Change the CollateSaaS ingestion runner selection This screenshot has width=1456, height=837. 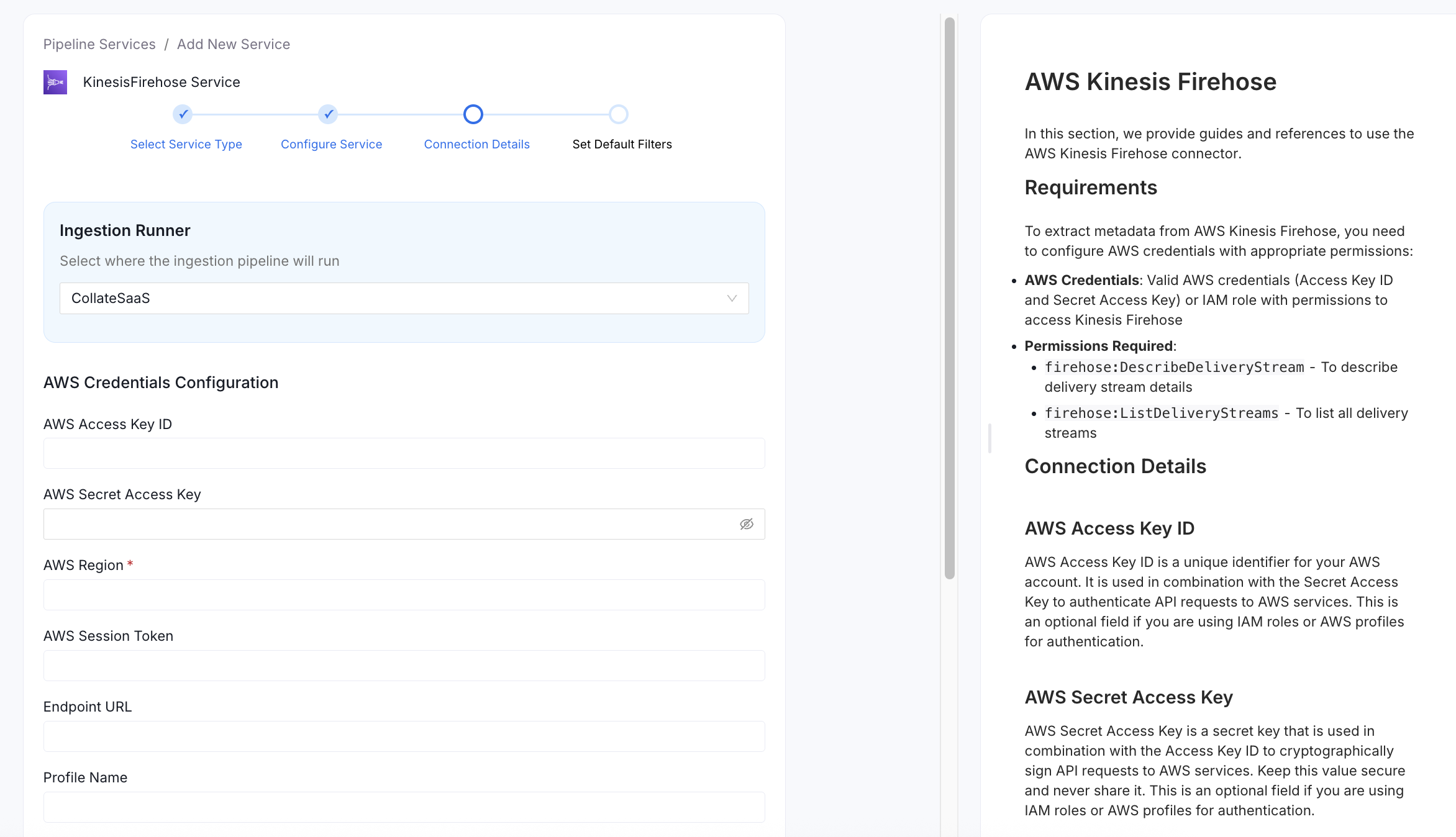point(404,298)
